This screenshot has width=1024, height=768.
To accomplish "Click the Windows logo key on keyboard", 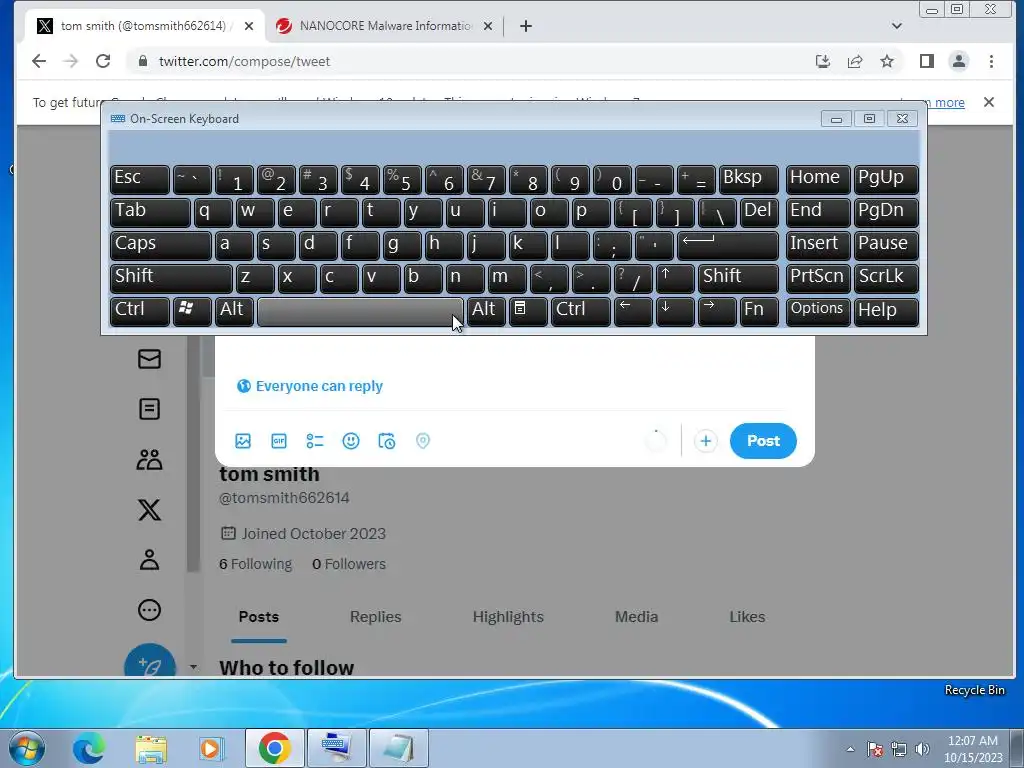I will tap(192, 311).
